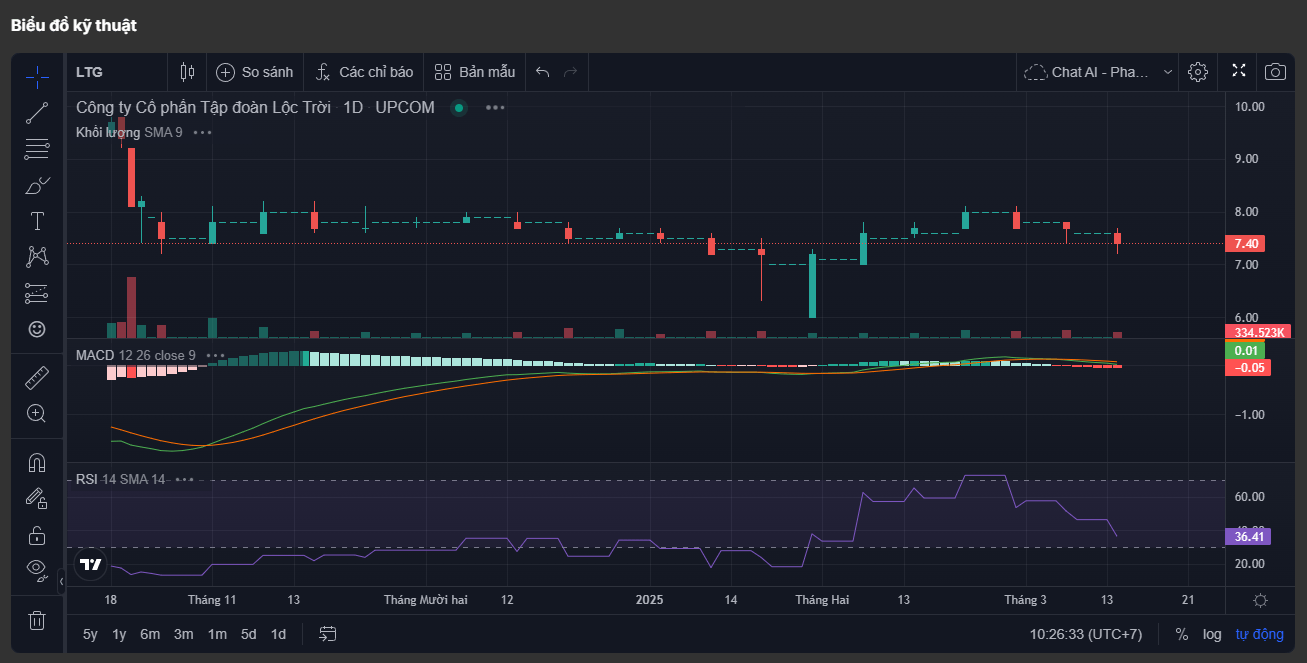Open Các chỉ báo indicators menu
Viewport: 1307px width, 663px height.
364,72
